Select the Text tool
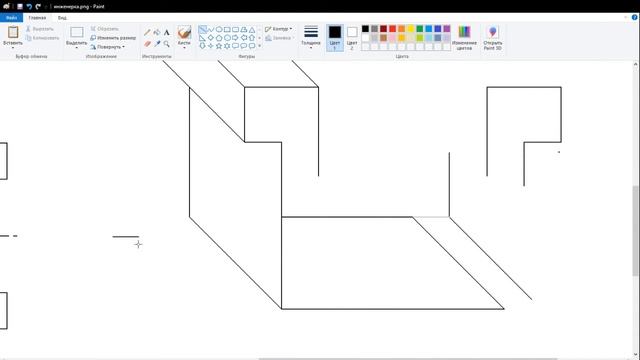Image resolution: width=640 pixels, height=360 pixels. point(167,32)
